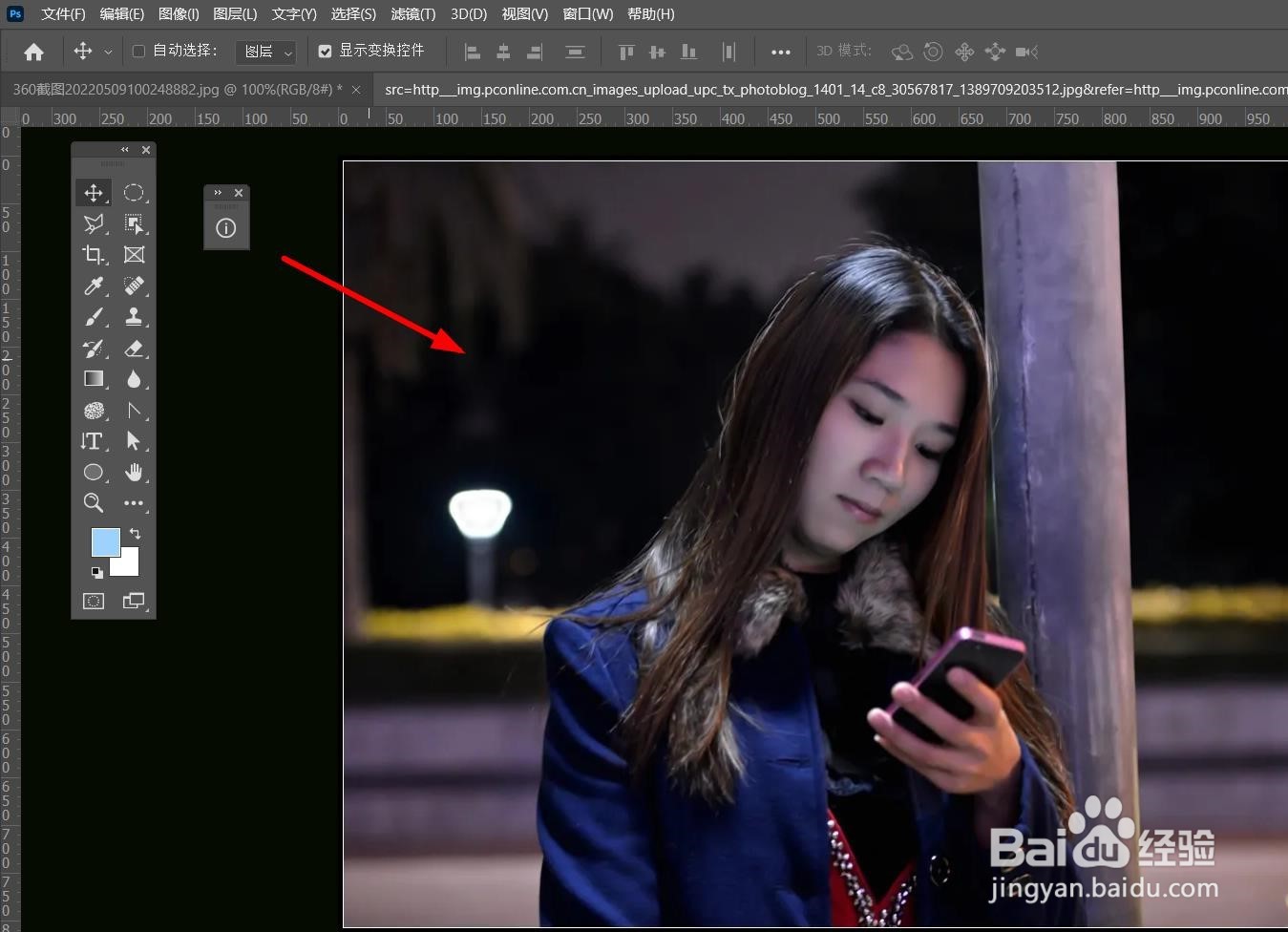Viewport: 1288px width, 932px height.
Task: Open the 文件(F) menu
Action: 63,13
